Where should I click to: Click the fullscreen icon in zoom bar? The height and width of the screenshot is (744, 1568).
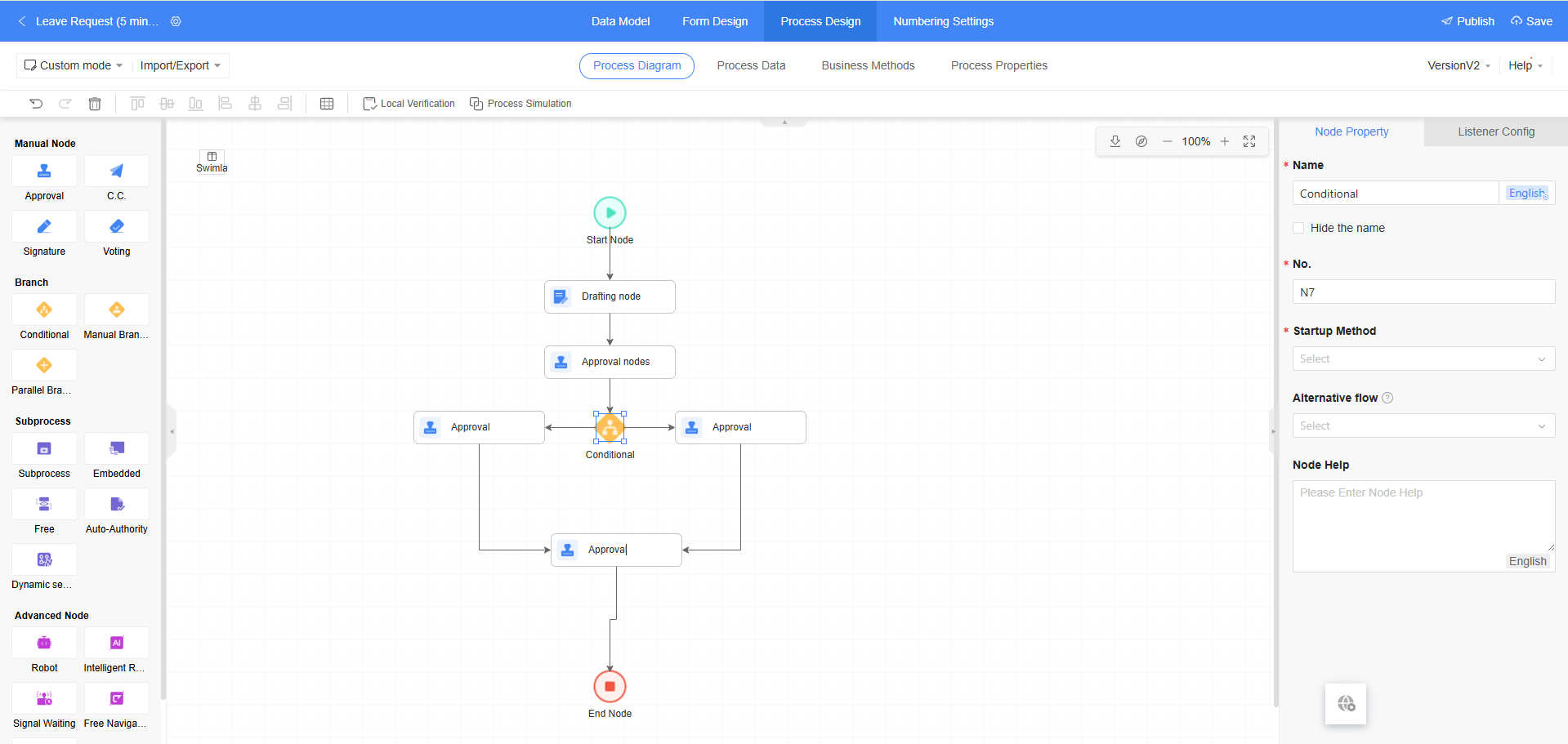click(x=1249, y=141)
